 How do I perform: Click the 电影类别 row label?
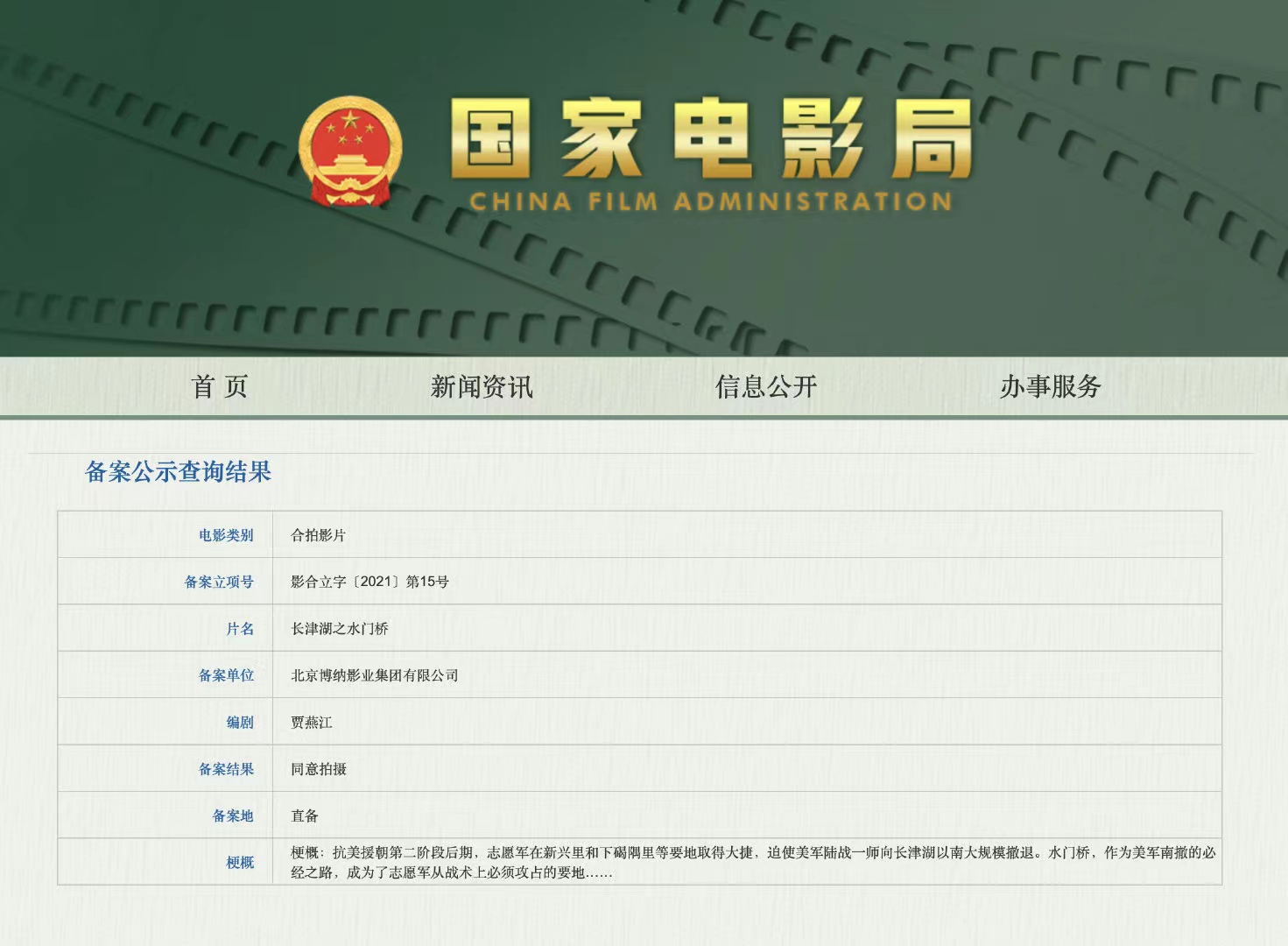tap(226, 535)
